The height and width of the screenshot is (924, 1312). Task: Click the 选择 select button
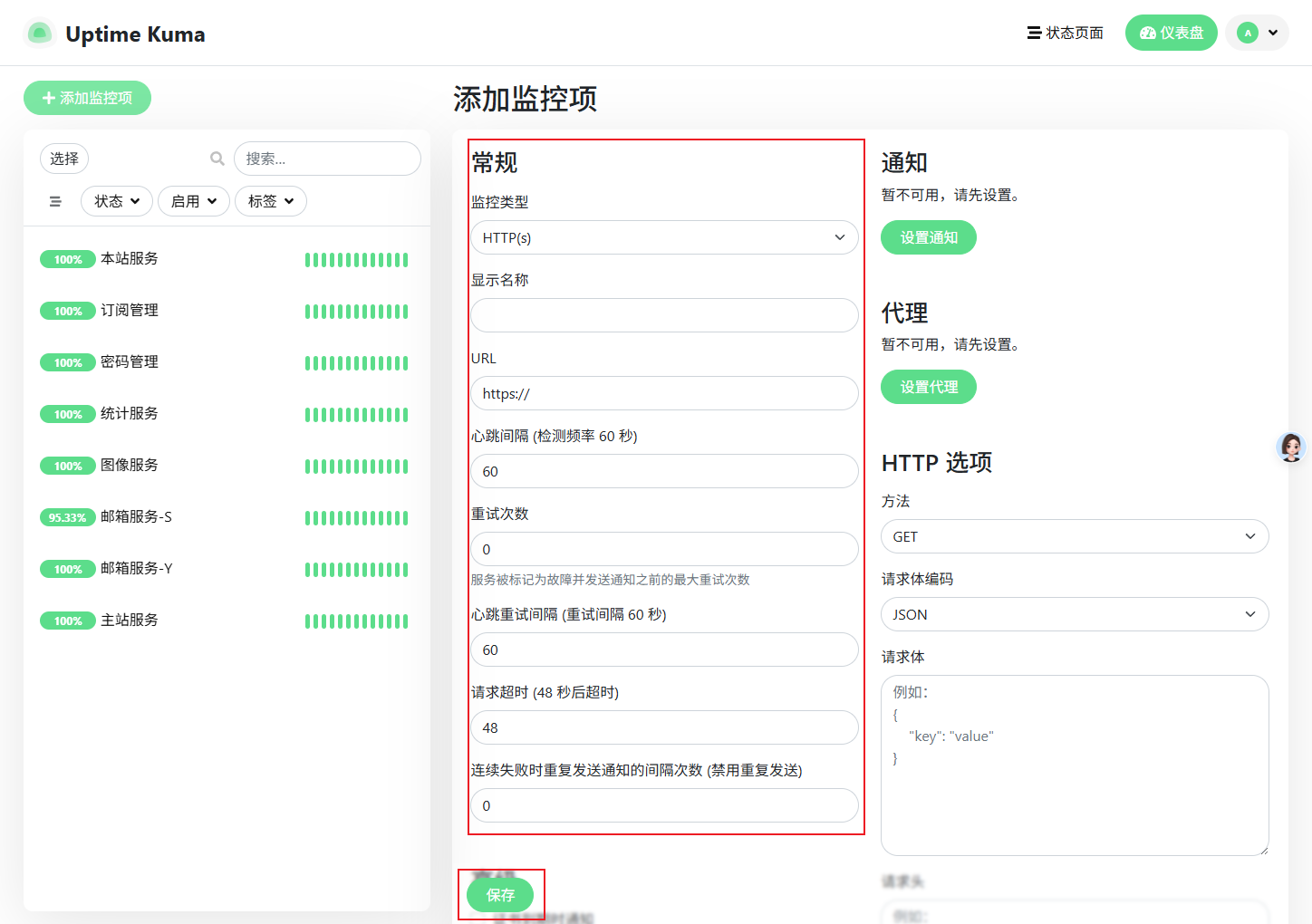(x=64, y=159)
